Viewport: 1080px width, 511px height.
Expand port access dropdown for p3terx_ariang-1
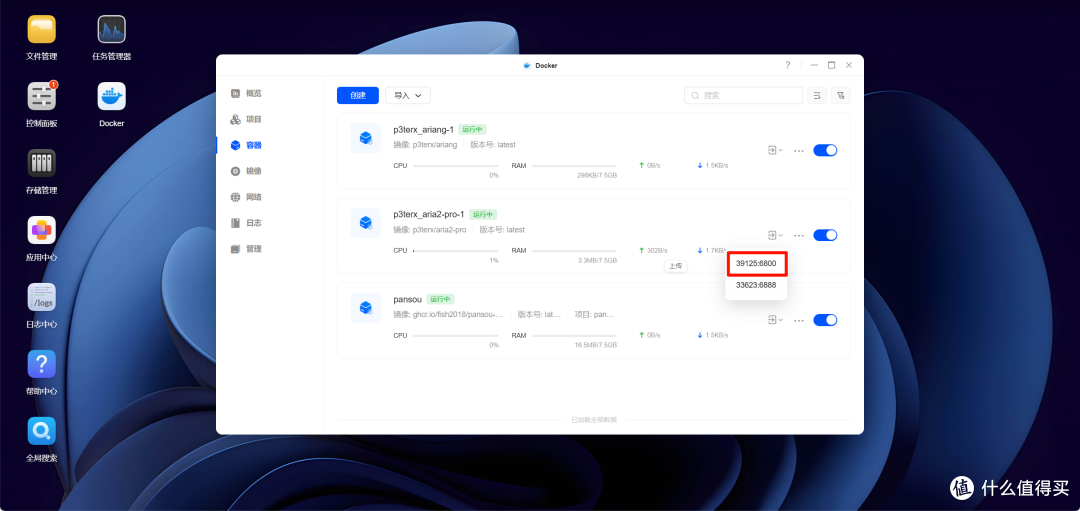(x=775, y=150)
